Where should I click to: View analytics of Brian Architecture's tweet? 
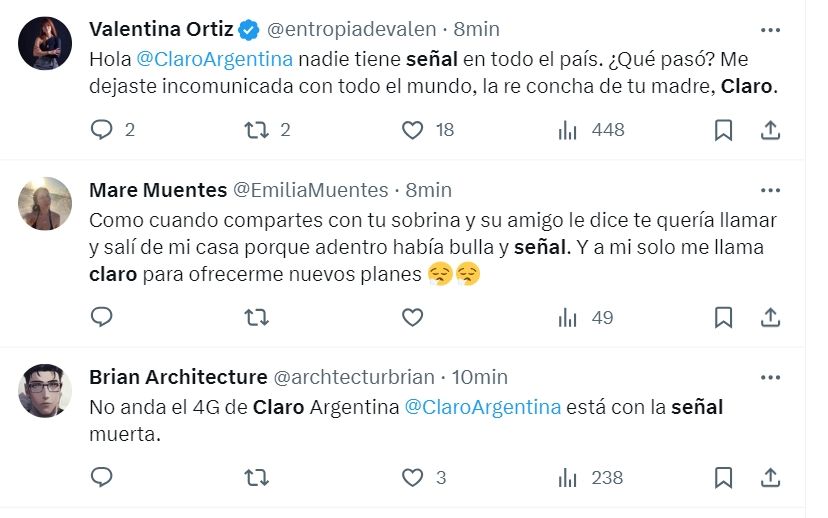click(568, 477)
